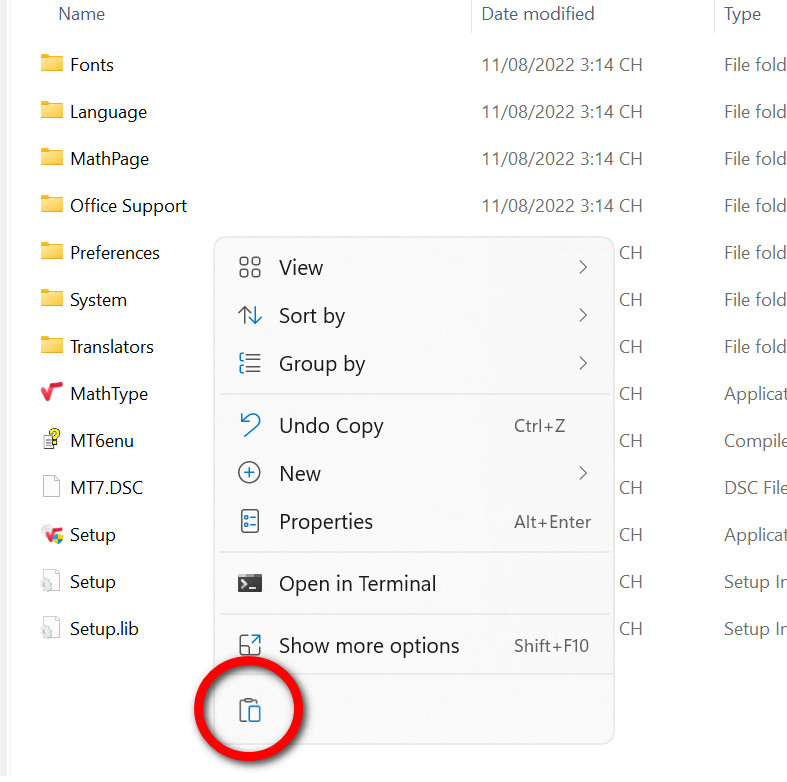The image size is (787, 782).
Task: Select the Language folder icon
Action: tap(52, 110)
